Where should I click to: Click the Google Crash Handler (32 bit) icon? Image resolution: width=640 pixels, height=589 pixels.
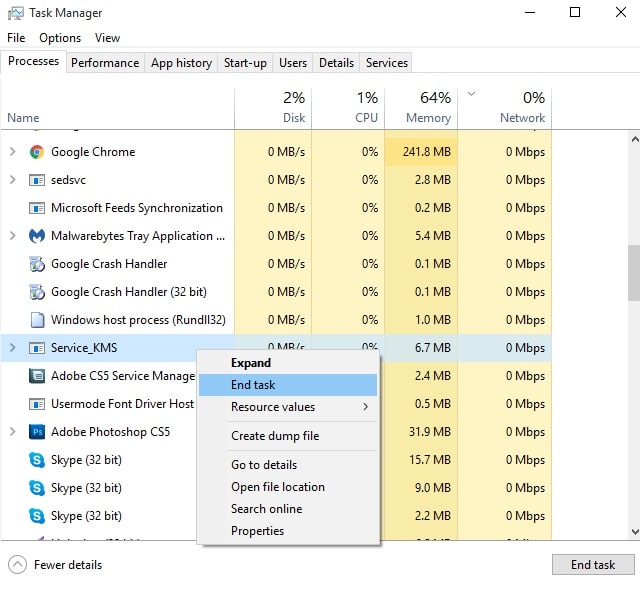(x=37, y=292)
